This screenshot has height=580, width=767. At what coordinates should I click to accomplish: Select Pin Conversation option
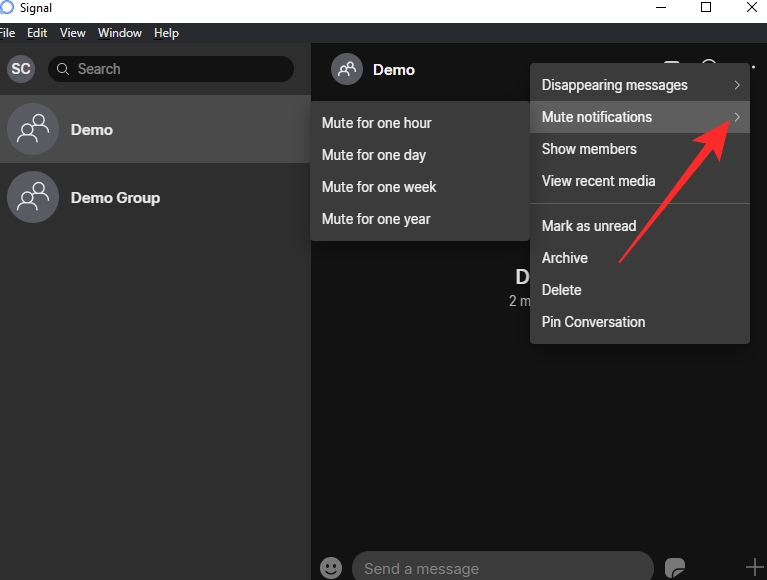[593, 322]
